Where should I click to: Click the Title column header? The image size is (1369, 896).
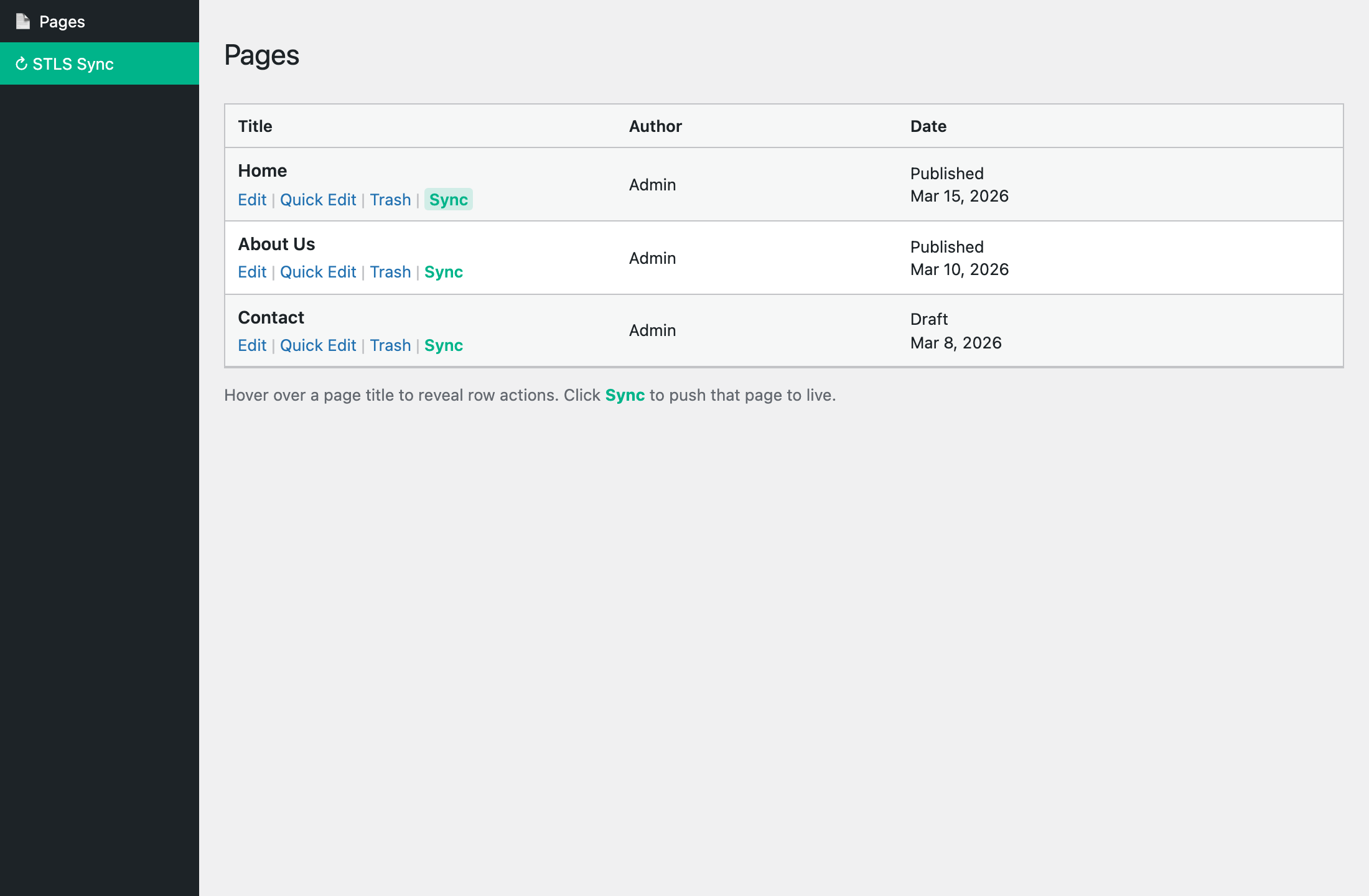(255, 126)
